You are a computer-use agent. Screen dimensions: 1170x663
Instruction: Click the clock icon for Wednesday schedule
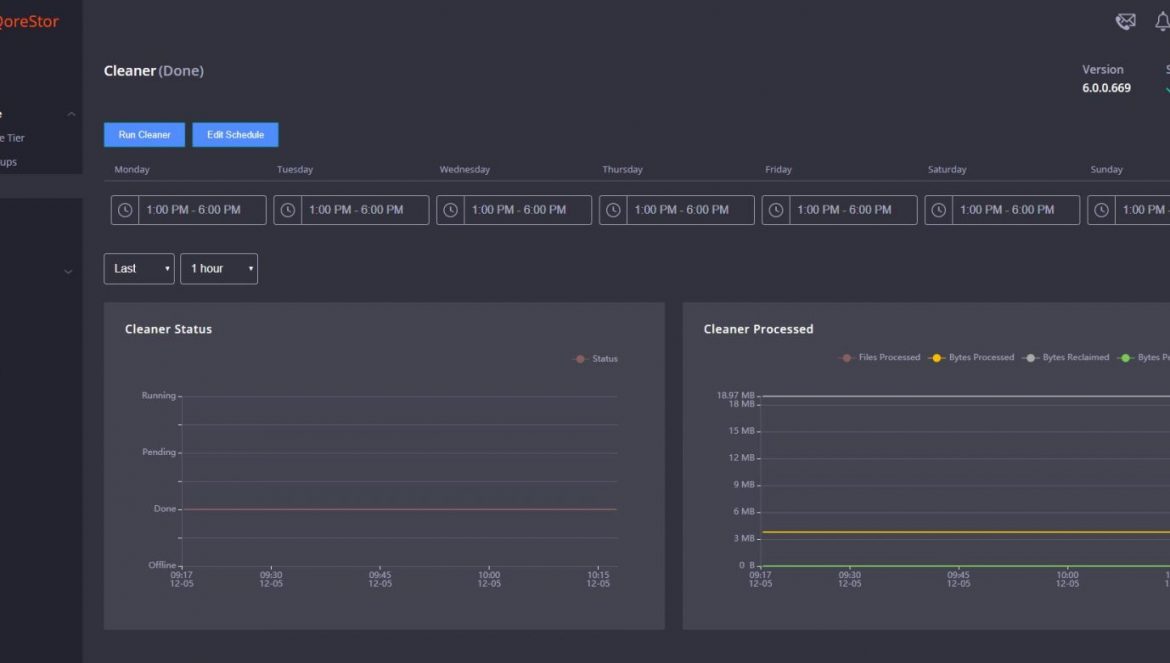[451, 210]
